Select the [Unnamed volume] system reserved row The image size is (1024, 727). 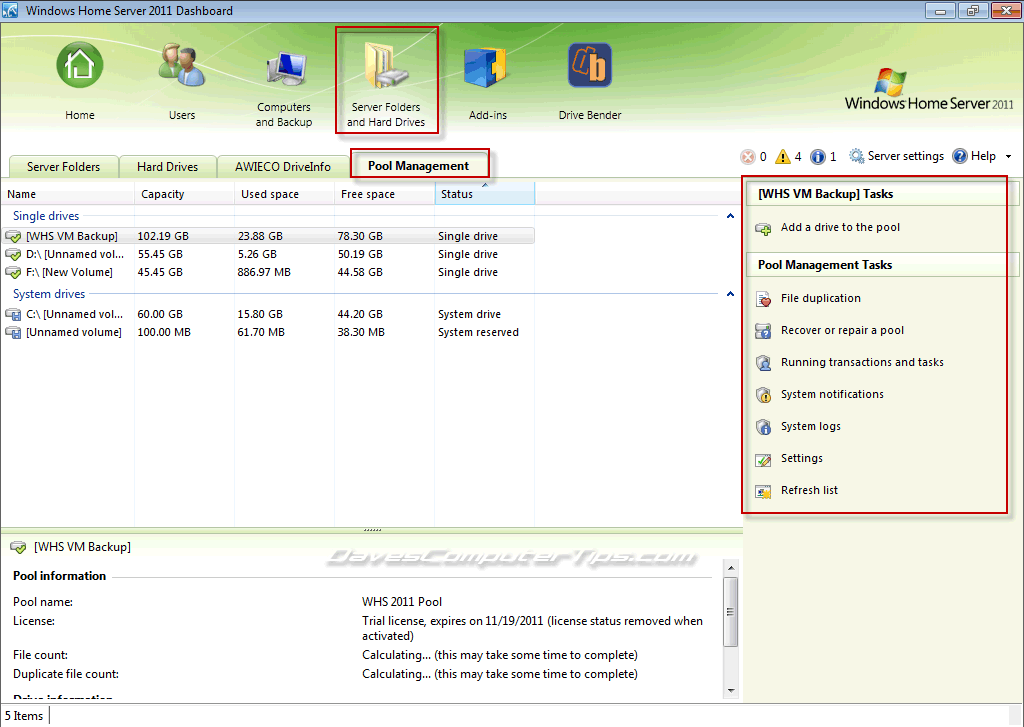(268, 332)
